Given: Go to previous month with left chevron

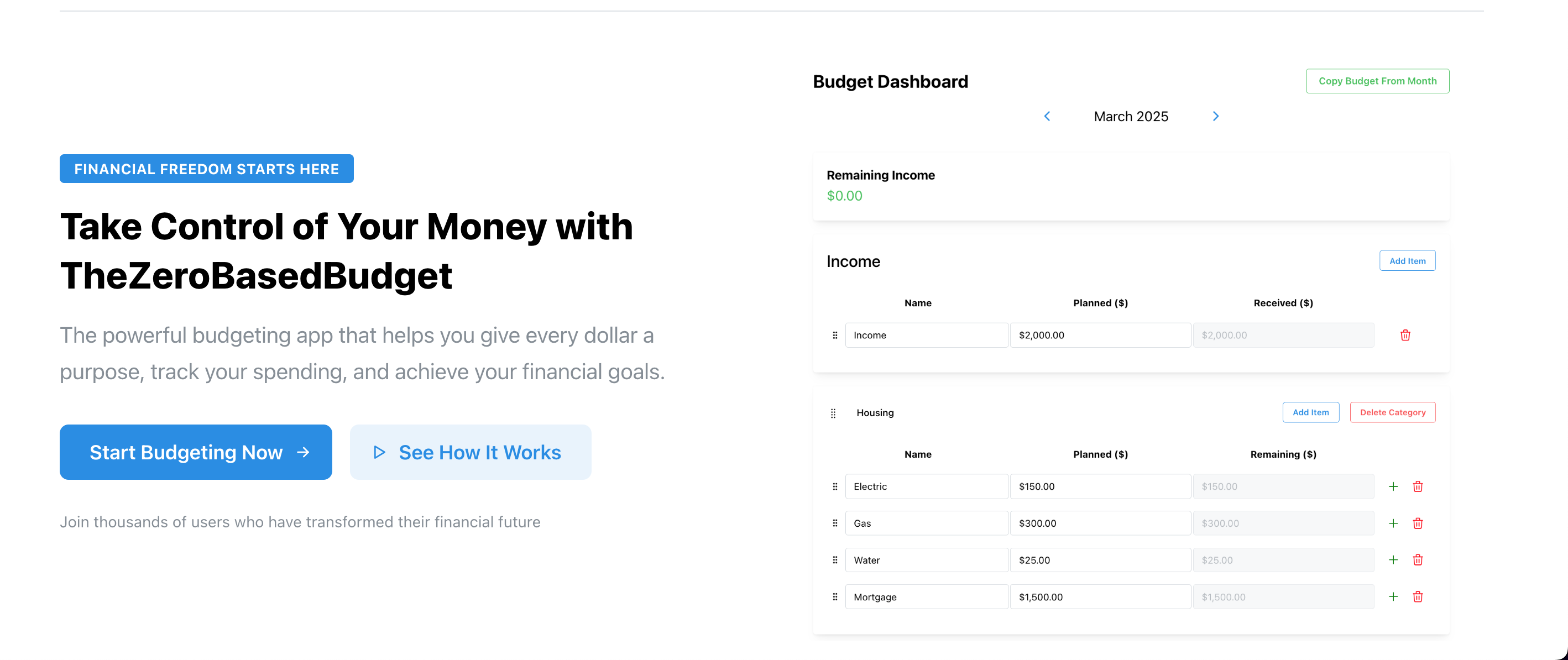Looking at the screenshot, I should point(1047,116).
